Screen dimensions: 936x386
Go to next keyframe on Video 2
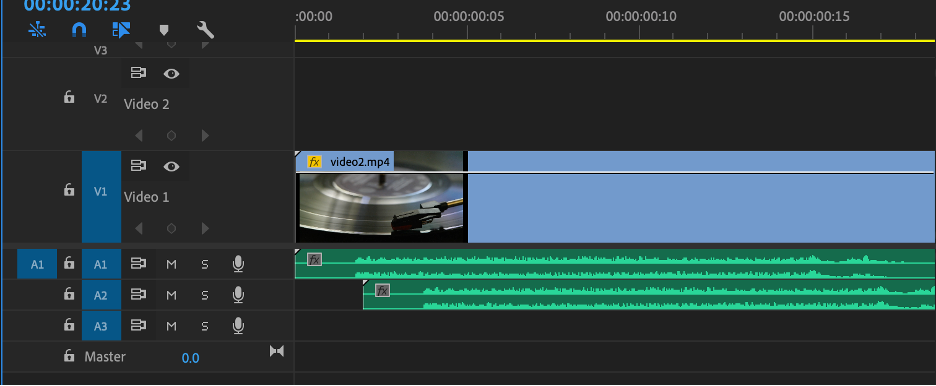pos(205,135)
